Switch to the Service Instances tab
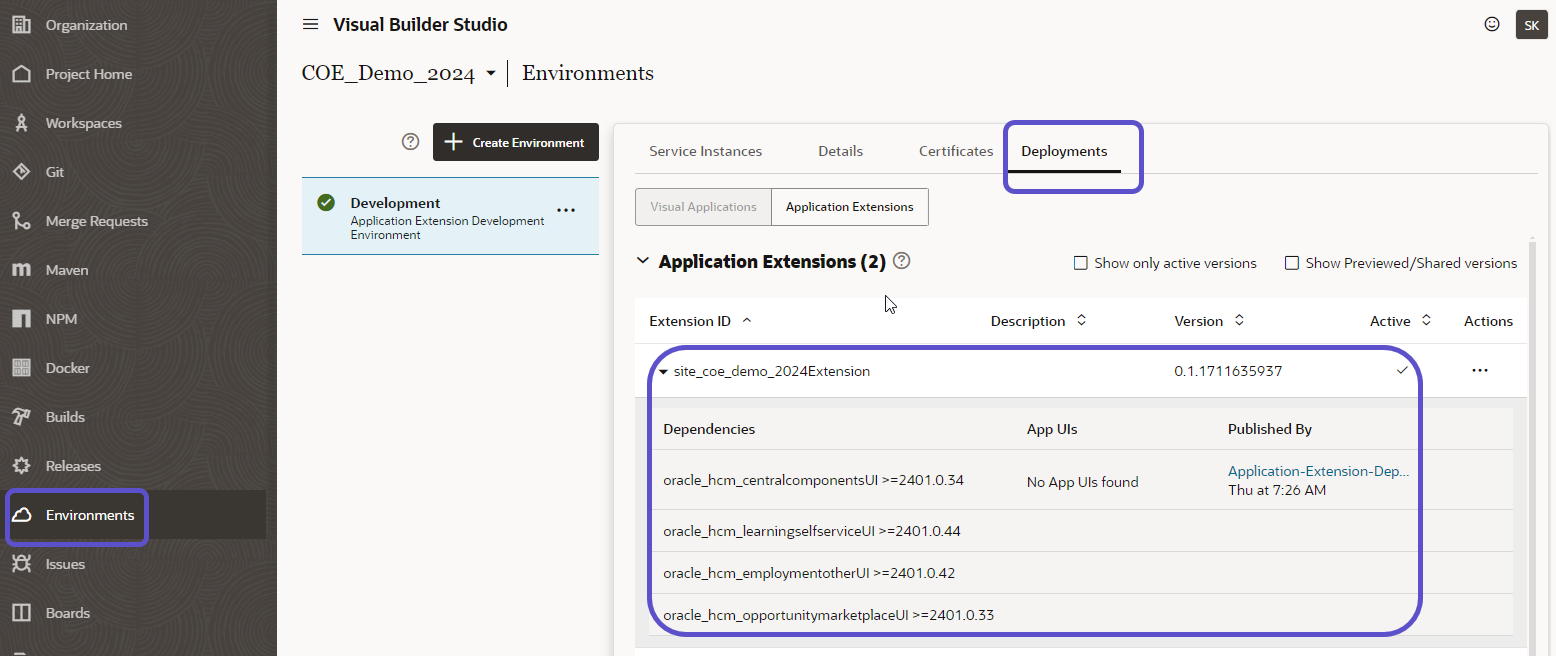1556x656 pixels. click(x=705, y=151)
